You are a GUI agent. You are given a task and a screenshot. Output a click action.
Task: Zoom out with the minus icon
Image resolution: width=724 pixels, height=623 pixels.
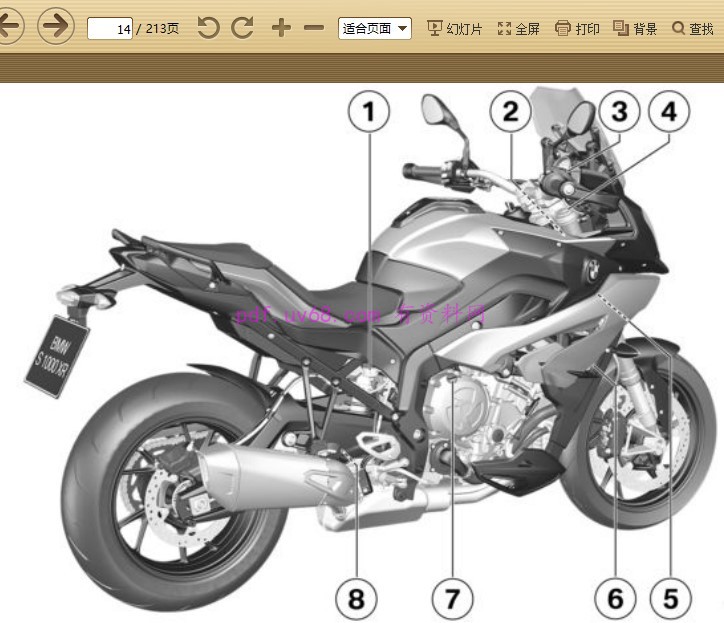tap(314, 28)
